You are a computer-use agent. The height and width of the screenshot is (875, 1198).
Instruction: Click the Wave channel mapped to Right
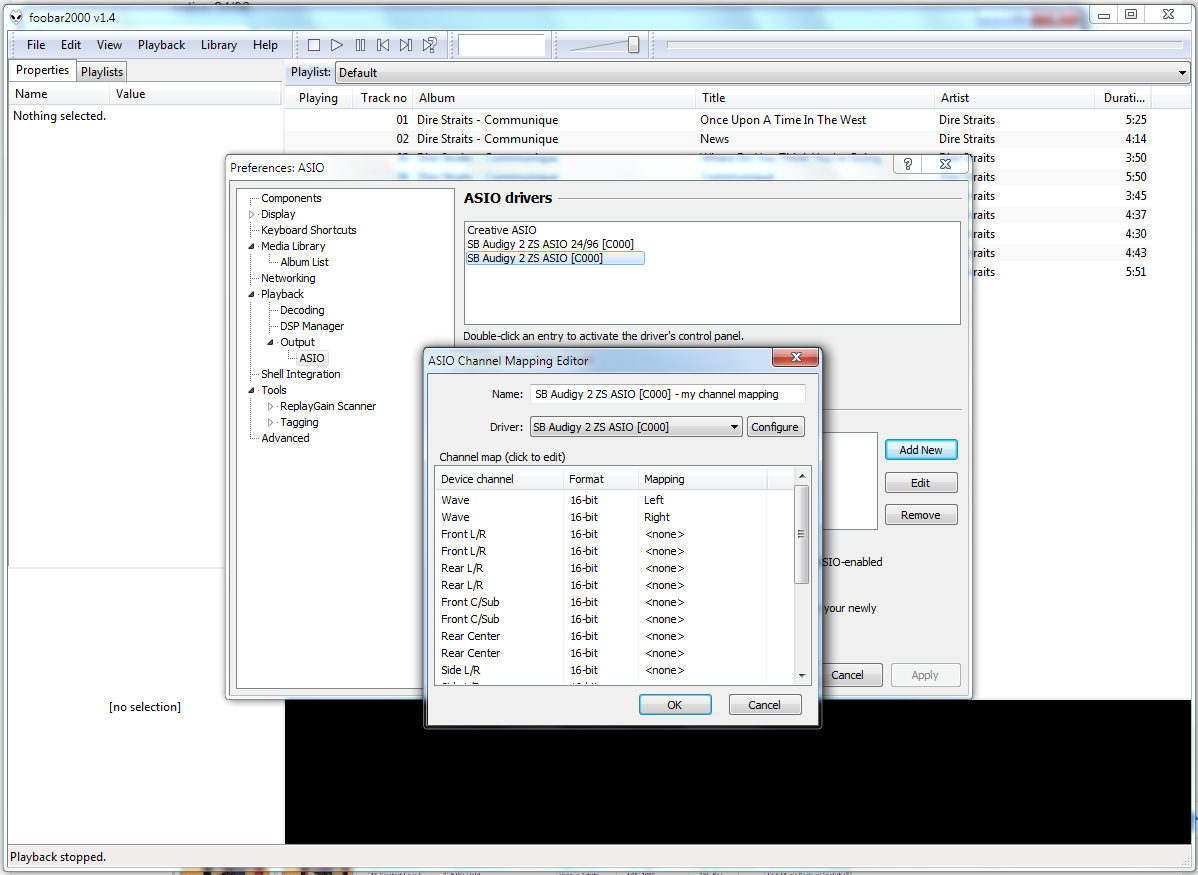[x=615, y=517]
